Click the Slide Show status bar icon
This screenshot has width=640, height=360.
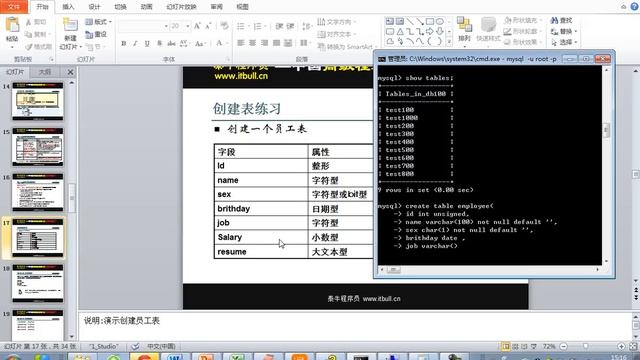click(x=534, y=347)
